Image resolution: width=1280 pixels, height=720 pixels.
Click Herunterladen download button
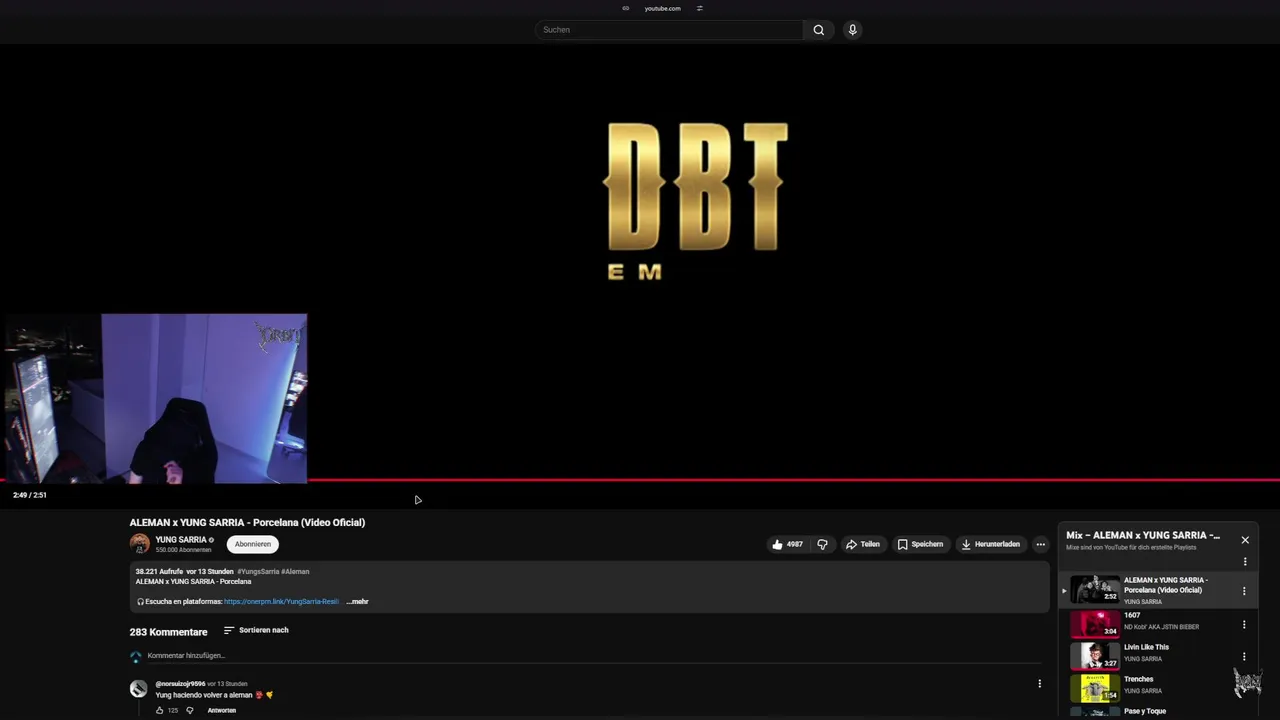click(990, 544)
